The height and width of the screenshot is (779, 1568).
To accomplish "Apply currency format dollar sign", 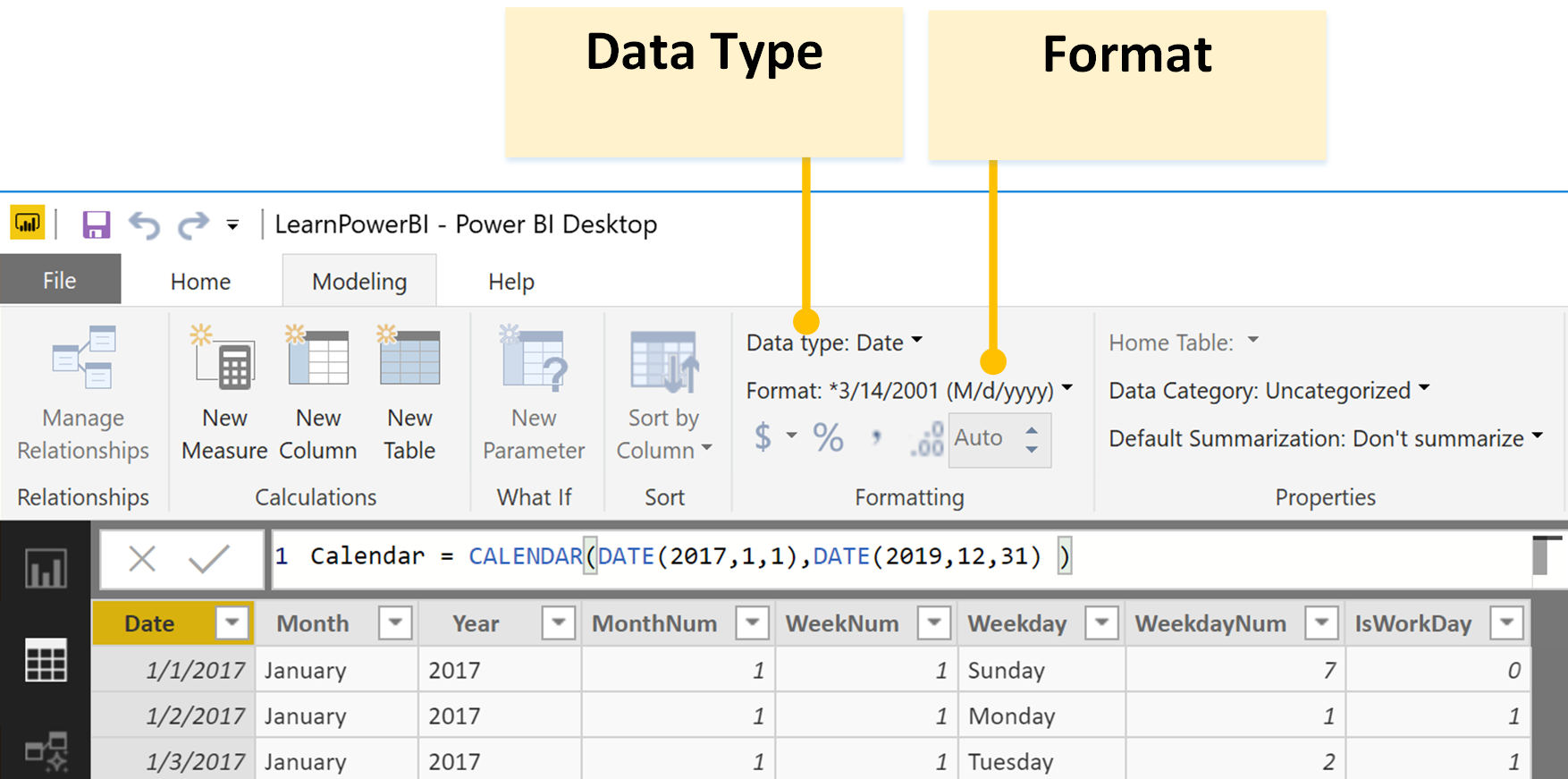I will click(x=763, y=436).
